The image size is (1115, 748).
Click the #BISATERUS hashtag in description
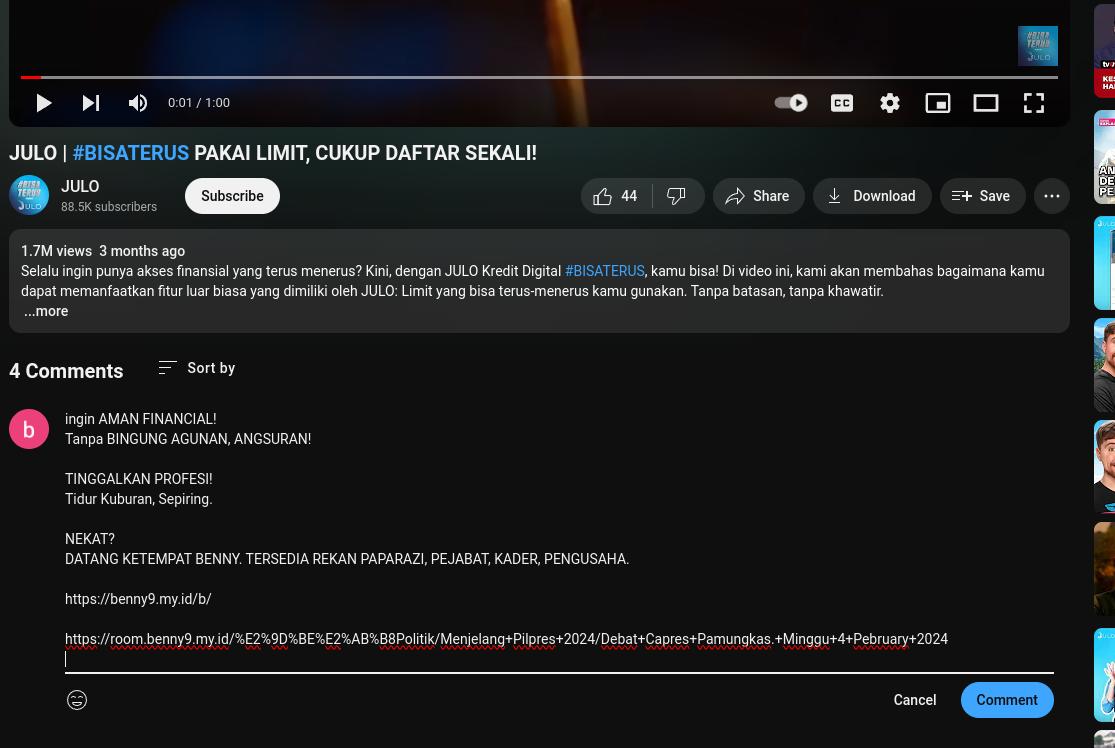[x=604, y=271]
